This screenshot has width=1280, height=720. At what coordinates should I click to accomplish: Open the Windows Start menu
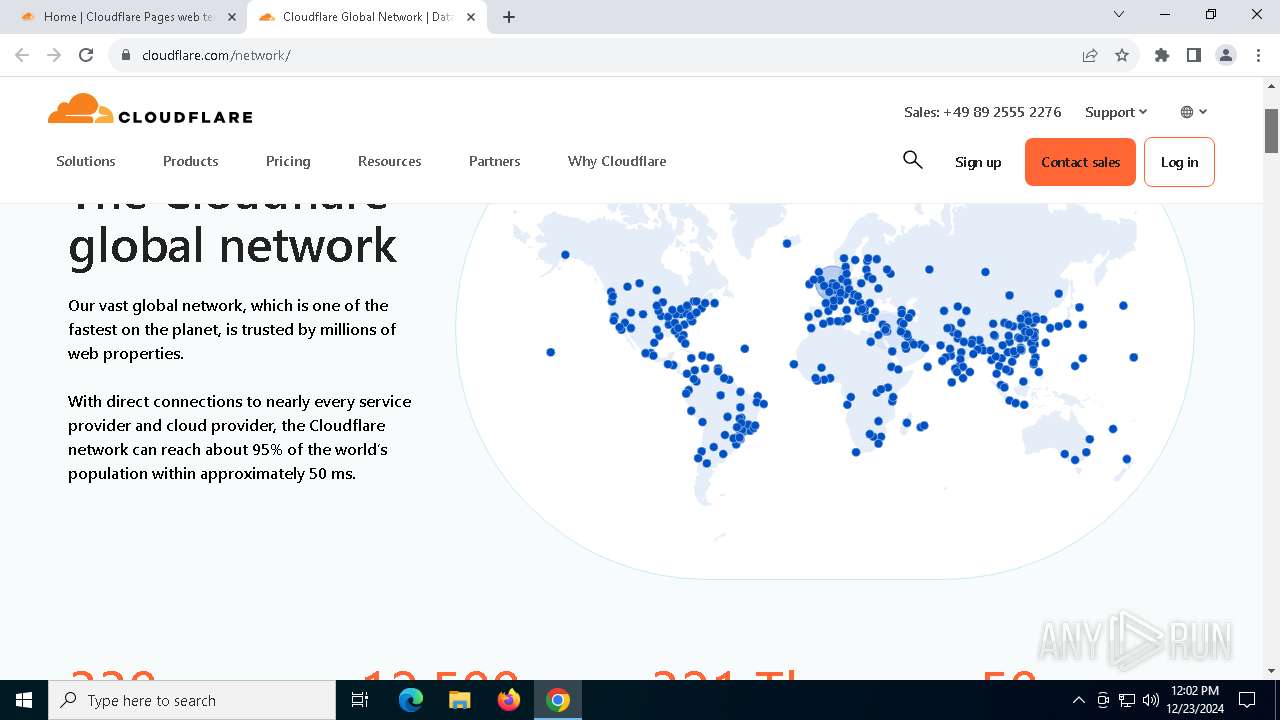(24, 700)
